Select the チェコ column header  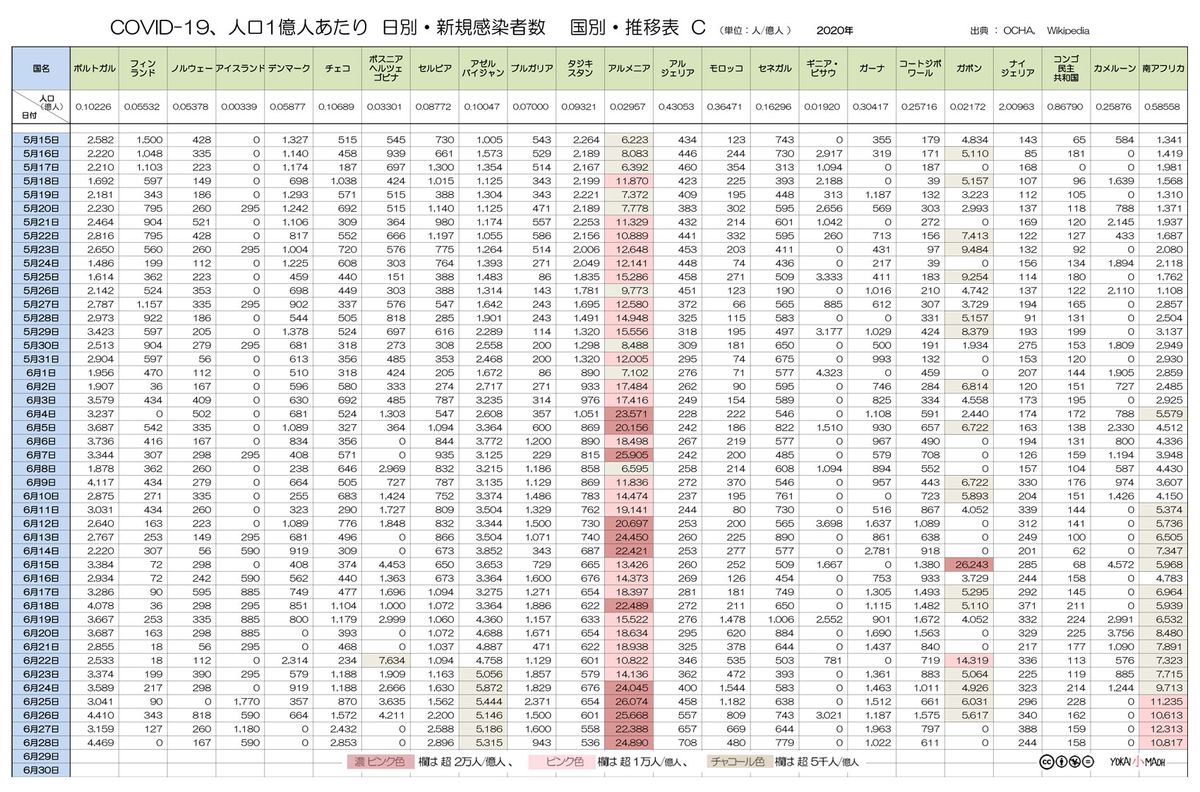(337, 67)
